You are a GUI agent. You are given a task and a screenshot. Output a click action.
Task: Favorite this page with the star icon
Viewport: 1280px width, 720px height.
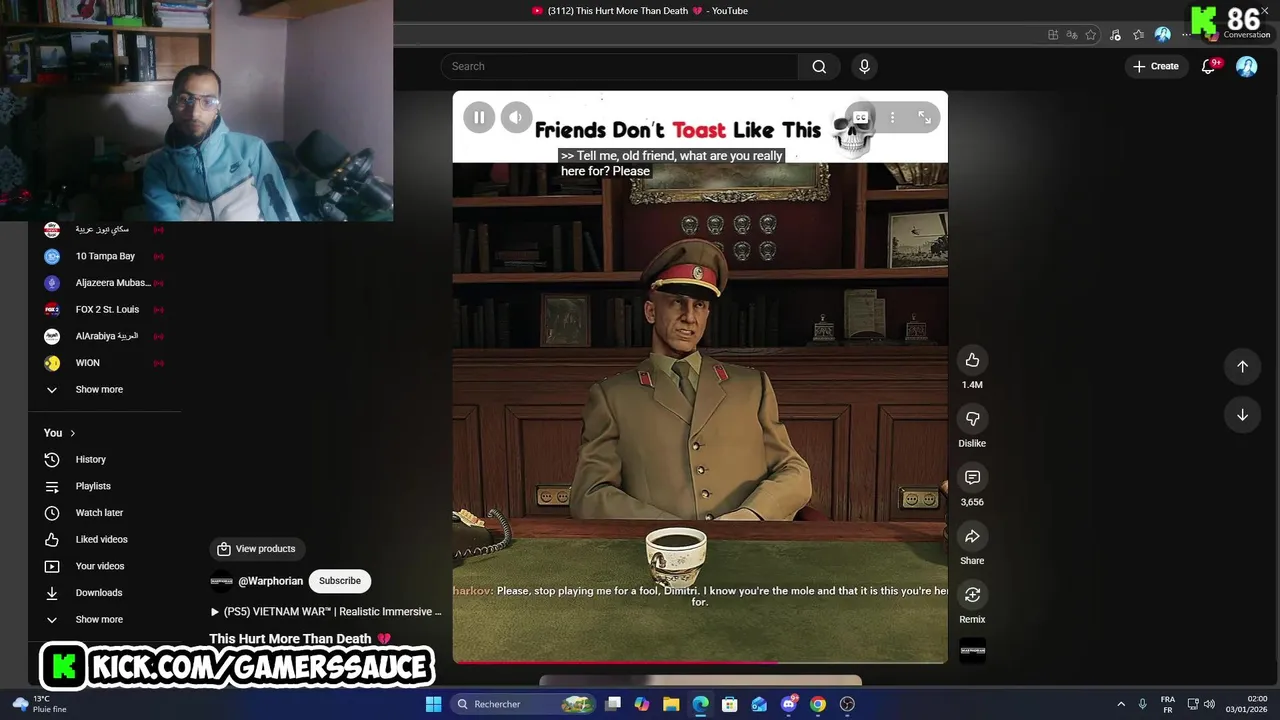pyautogui.click(x=1091, y=35)
